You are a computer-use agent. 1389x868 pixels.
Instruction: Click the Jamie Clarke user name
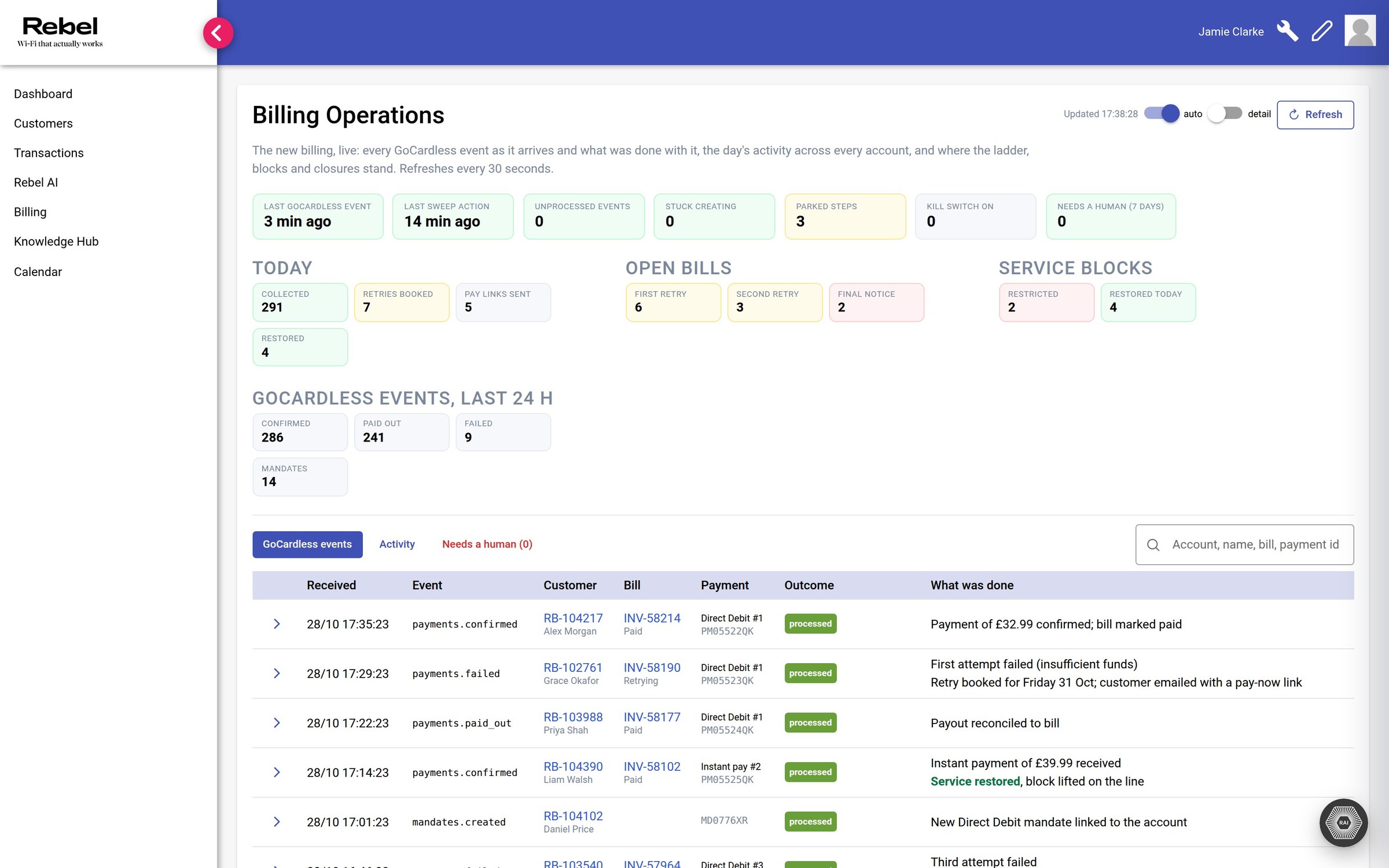coord(1230,32)
